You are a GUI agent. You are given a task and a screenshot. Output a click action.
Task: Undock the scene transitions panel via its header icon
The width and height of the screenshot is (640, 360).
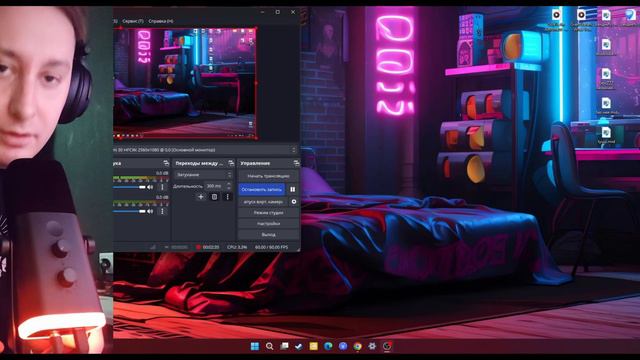(231, 163)
